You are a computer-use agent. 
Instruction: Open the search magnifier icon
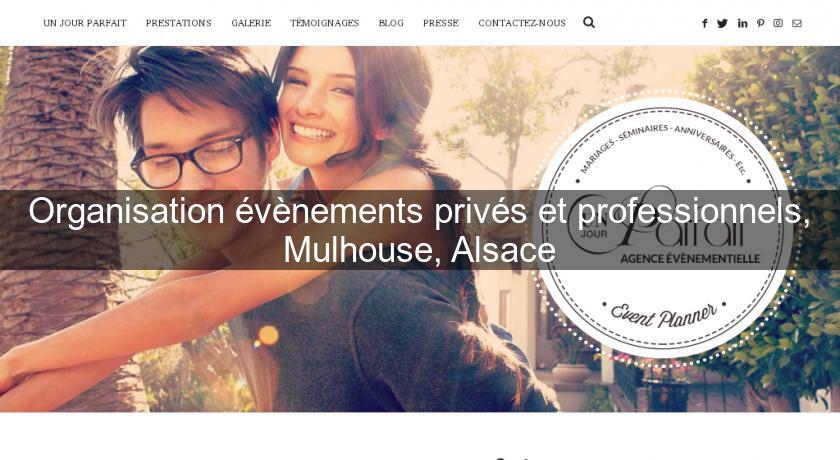point(589,22)
